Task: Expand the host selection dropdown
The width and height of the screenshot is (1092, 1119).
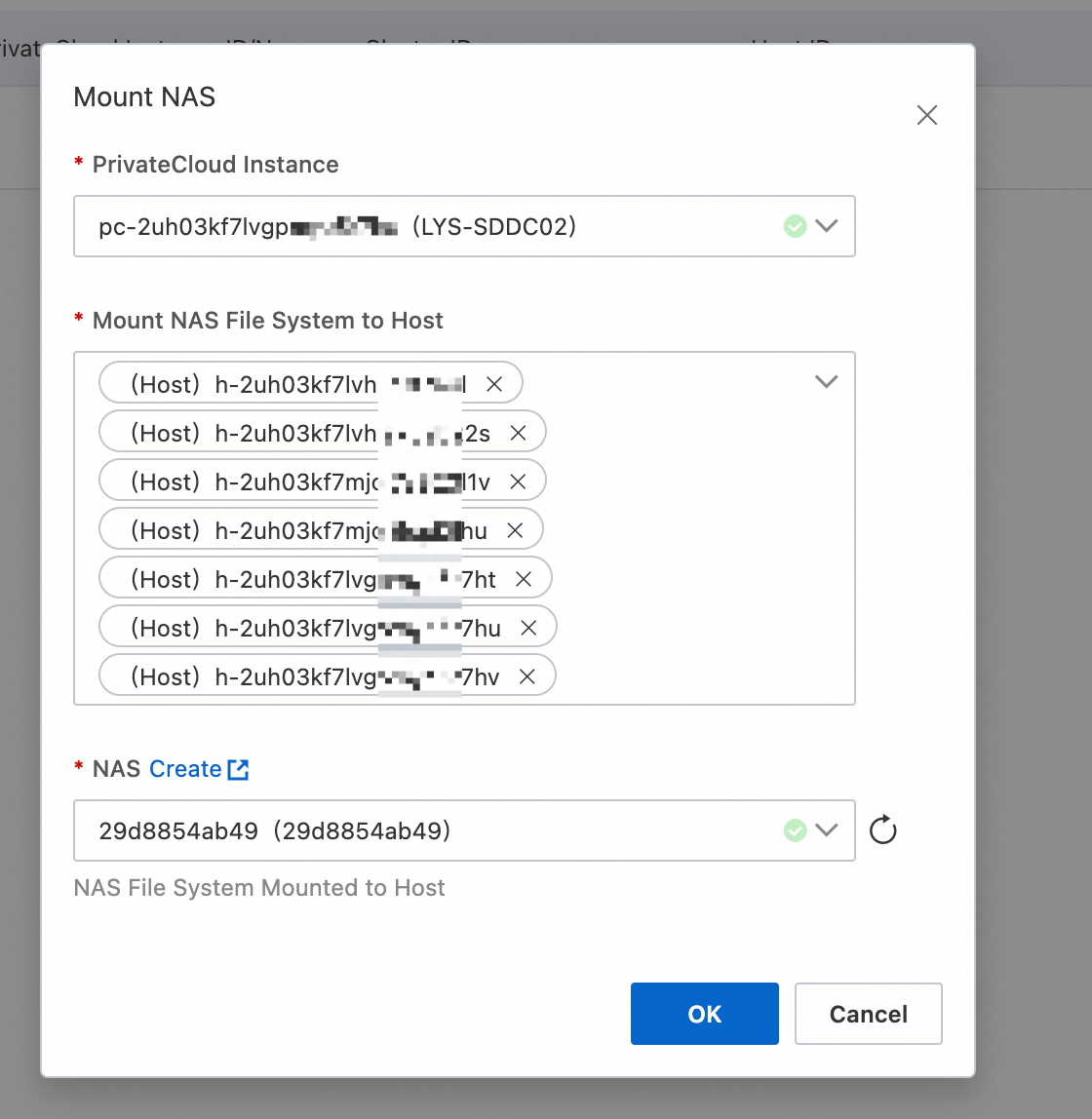Action: pos(827,381)
